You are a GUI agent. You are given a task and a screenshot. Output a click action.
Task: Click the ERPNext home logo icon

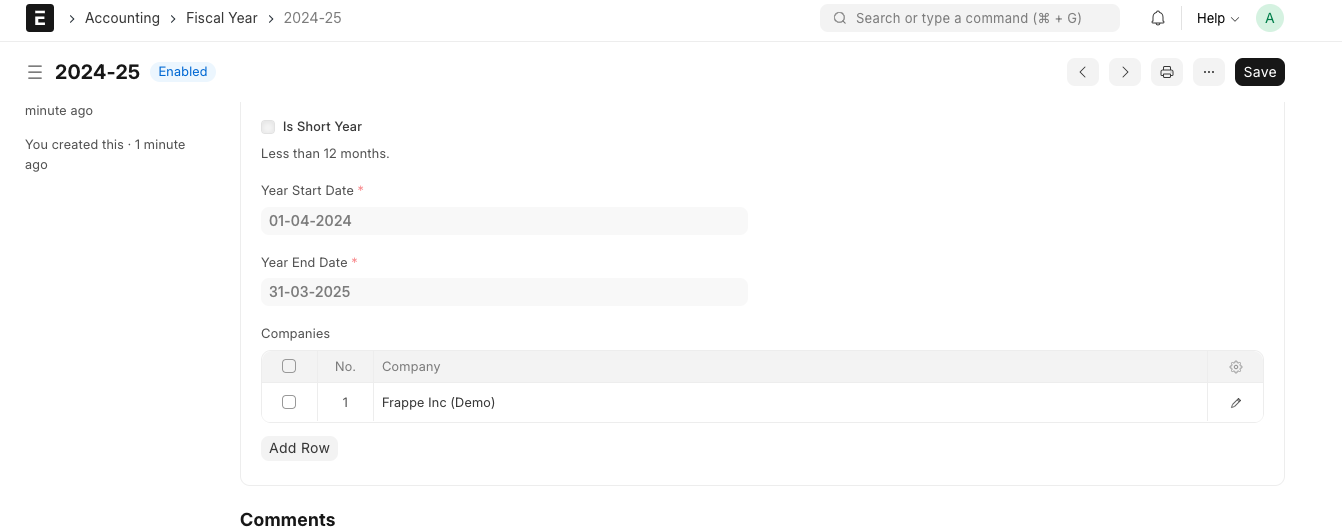(40, 18)
